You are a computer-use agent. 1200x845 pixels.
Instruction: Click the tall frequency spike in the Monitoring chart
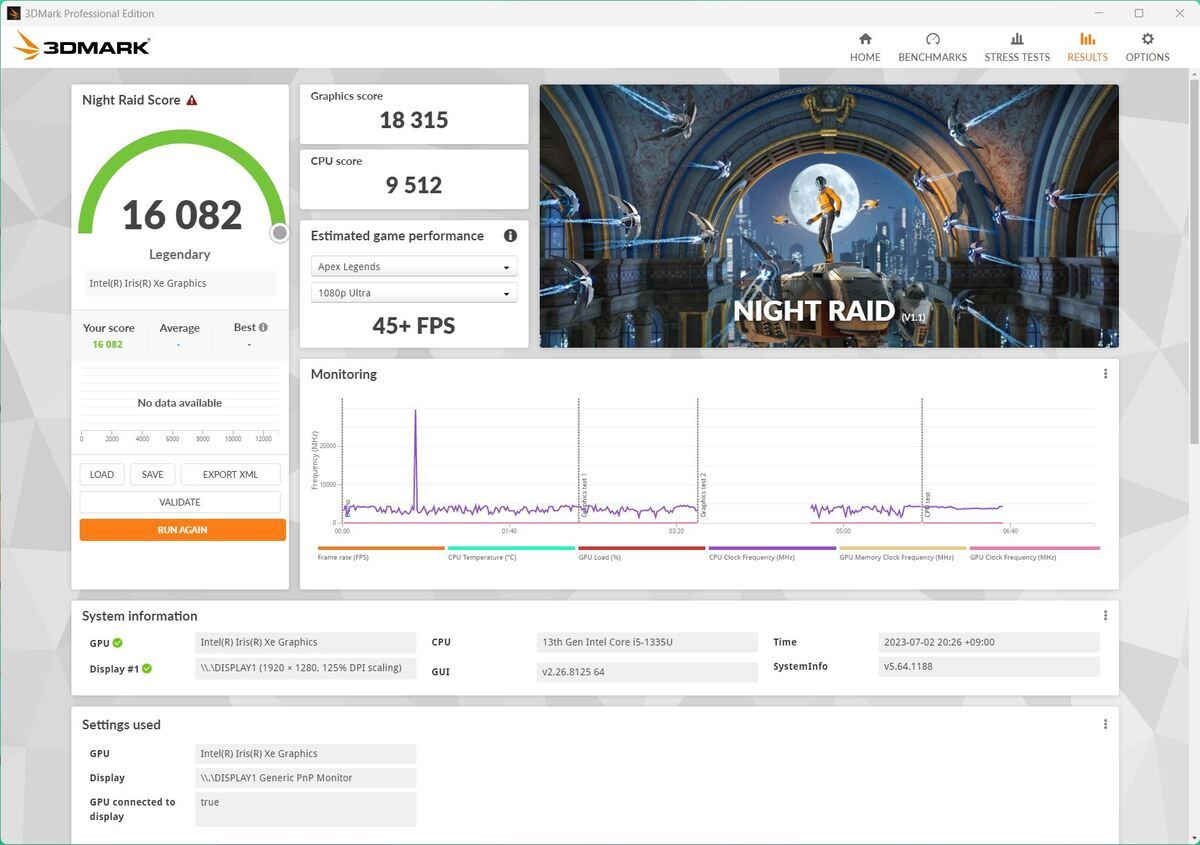tap(415, 460)
